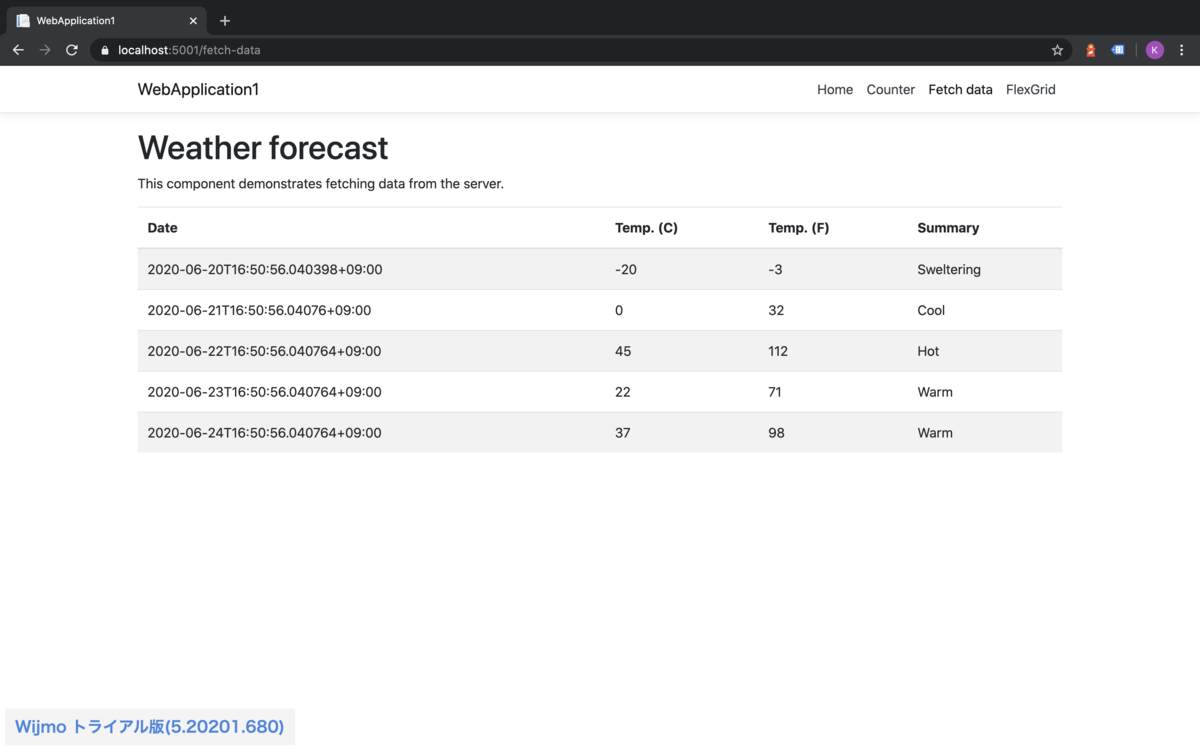Click the 0 Celsius cell
Viewport: 1200px width, 750px height.
[x=681, y=310]
